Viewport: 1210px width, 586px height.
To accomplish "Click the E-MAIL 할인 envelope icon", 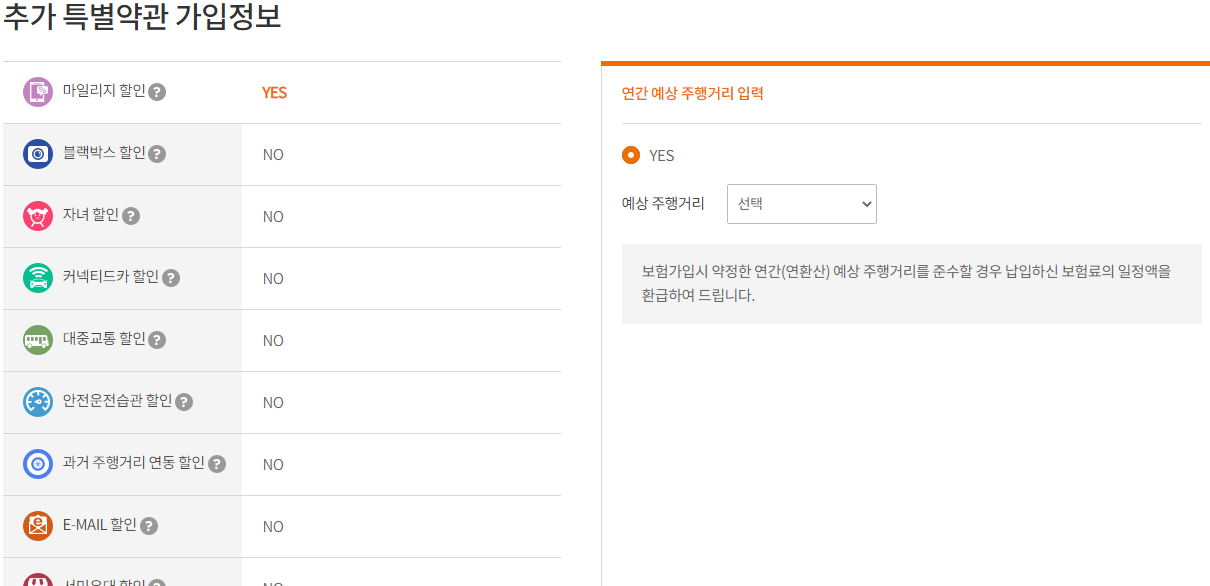I will (37, 526).
